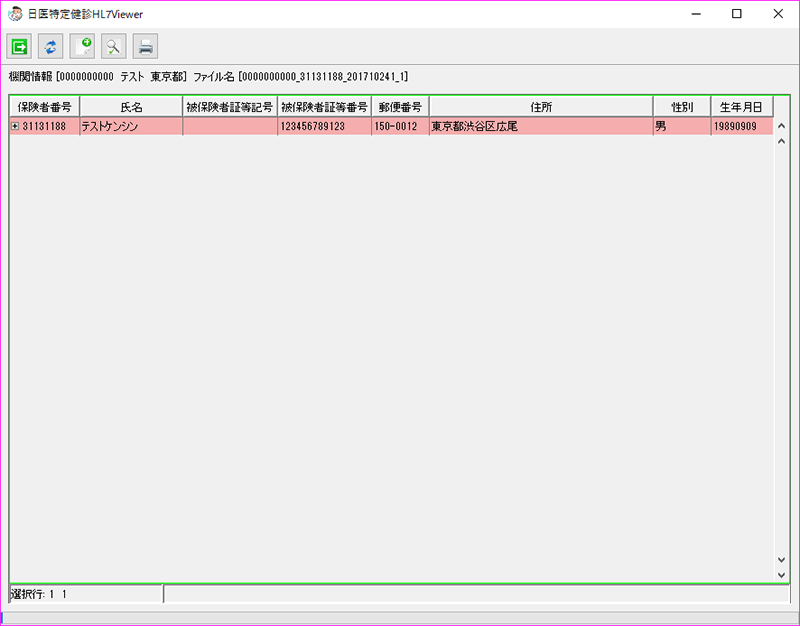Sort by 氏名 column header
The height and width of the screenshot is (626, 800).
click(x=131, y=107)
